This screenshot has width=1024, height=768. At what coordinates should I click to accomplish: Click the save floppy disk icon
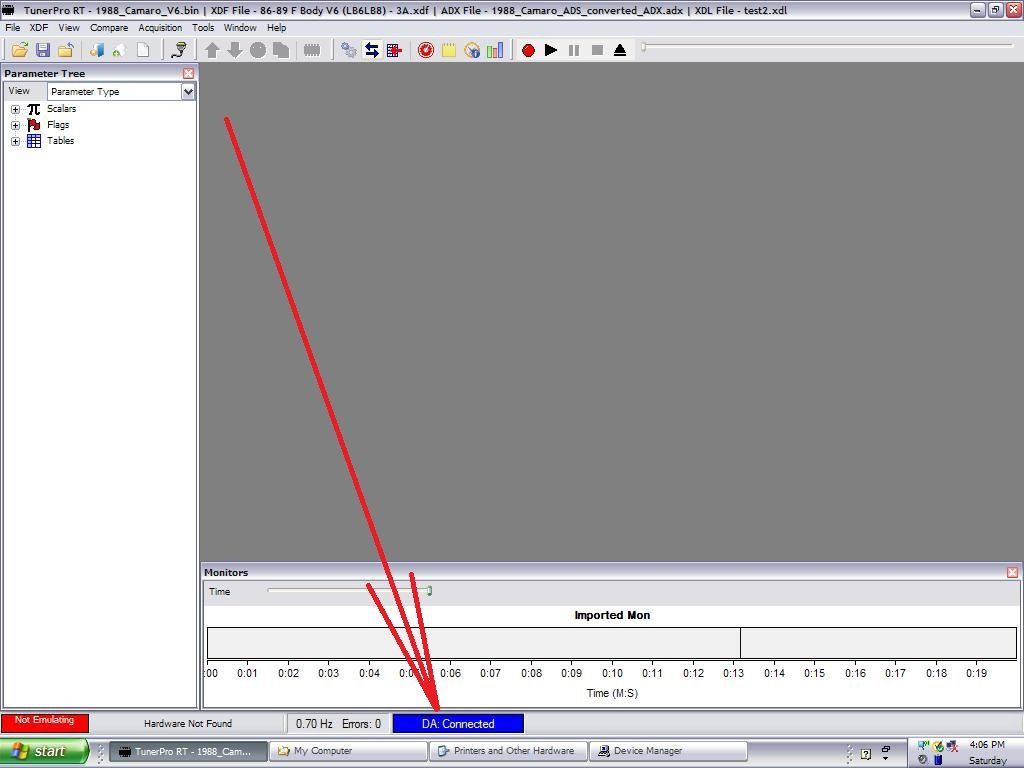pos(43,50)
